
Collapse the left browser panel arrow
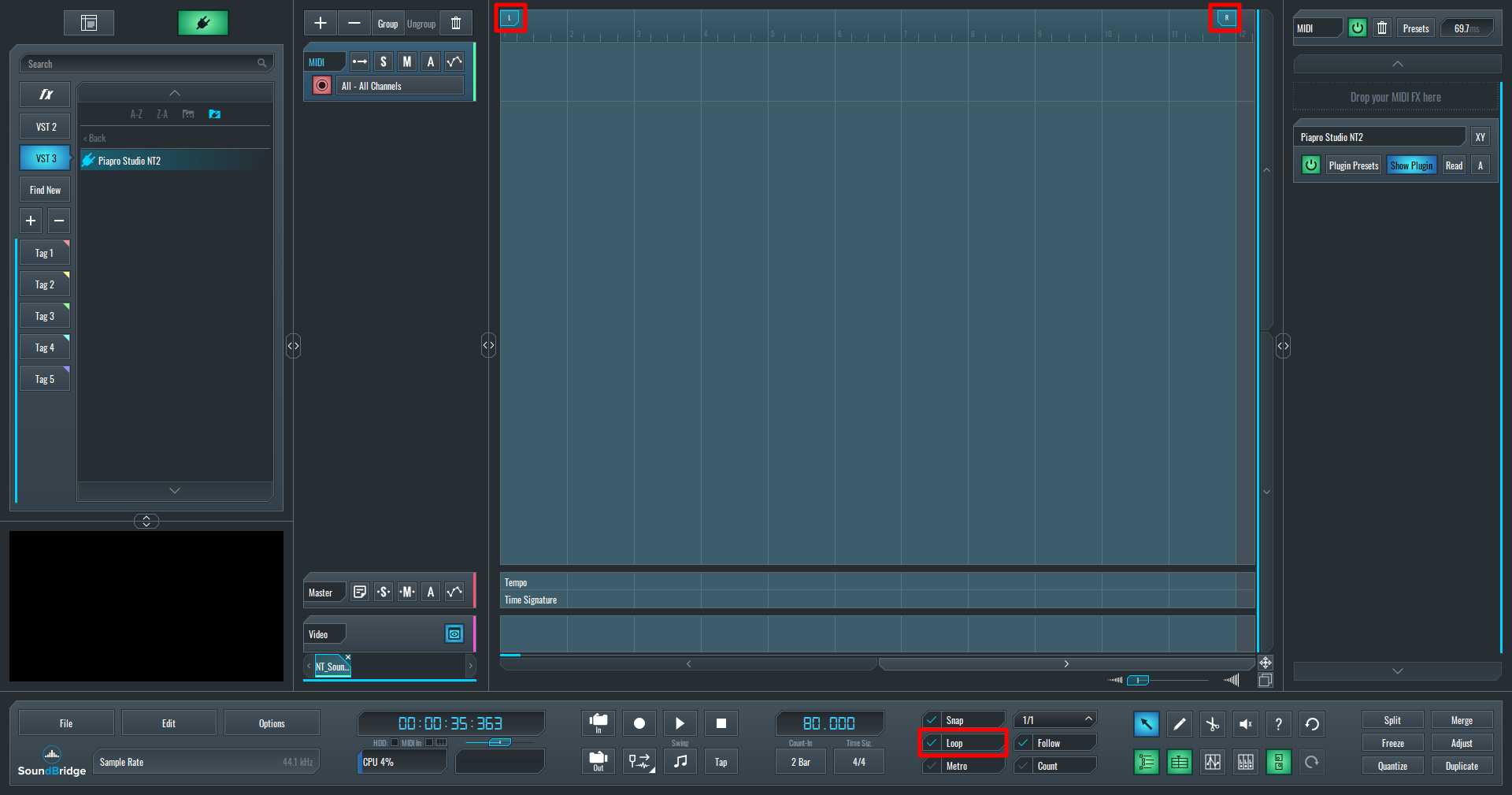click(x=293, y=346)
